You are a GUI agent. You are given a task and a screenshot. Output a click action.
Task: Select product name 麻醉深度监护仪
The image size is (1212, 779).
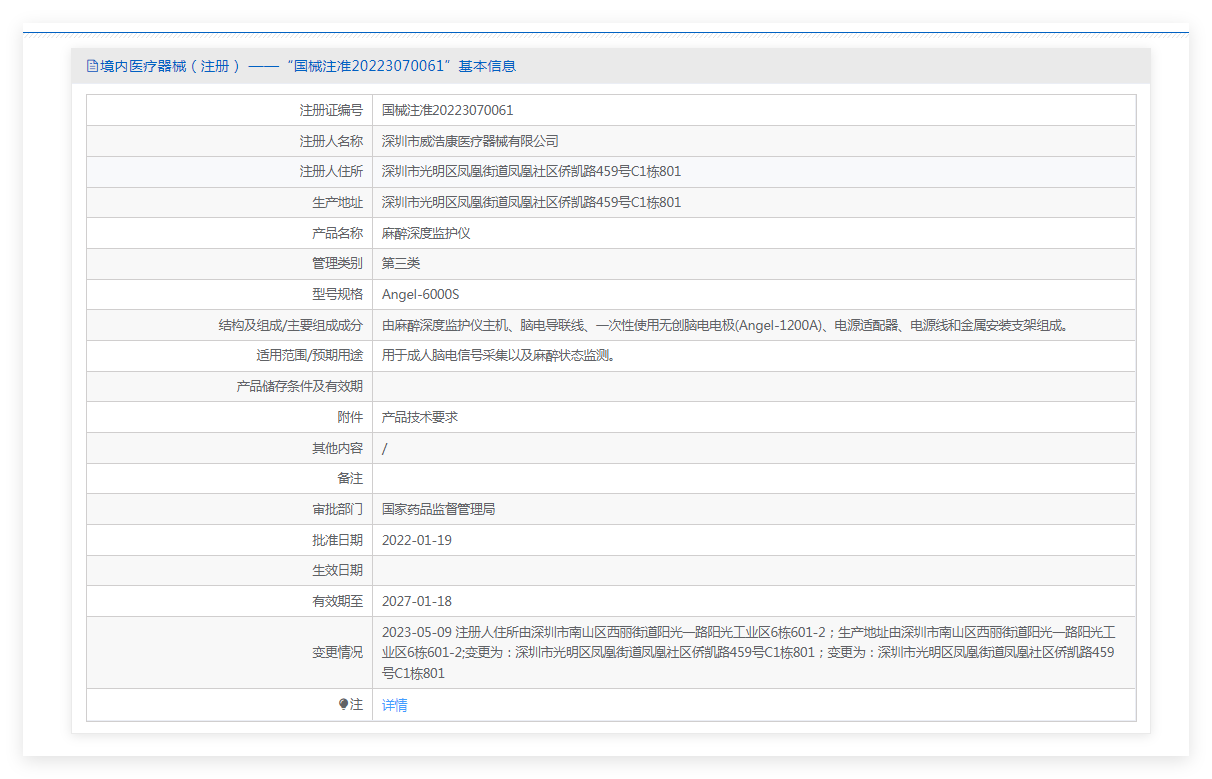click(425, 233)
